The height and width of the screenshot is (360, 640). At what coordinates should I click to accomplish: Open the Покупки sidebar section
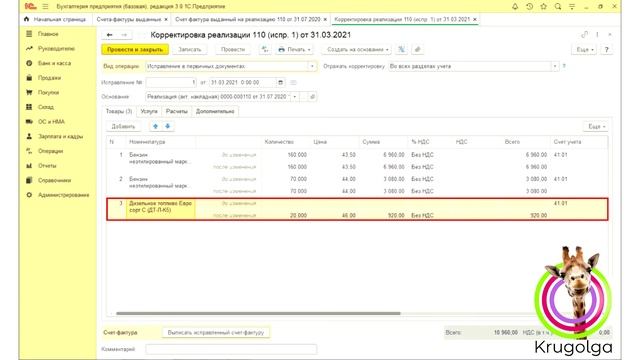49,92
